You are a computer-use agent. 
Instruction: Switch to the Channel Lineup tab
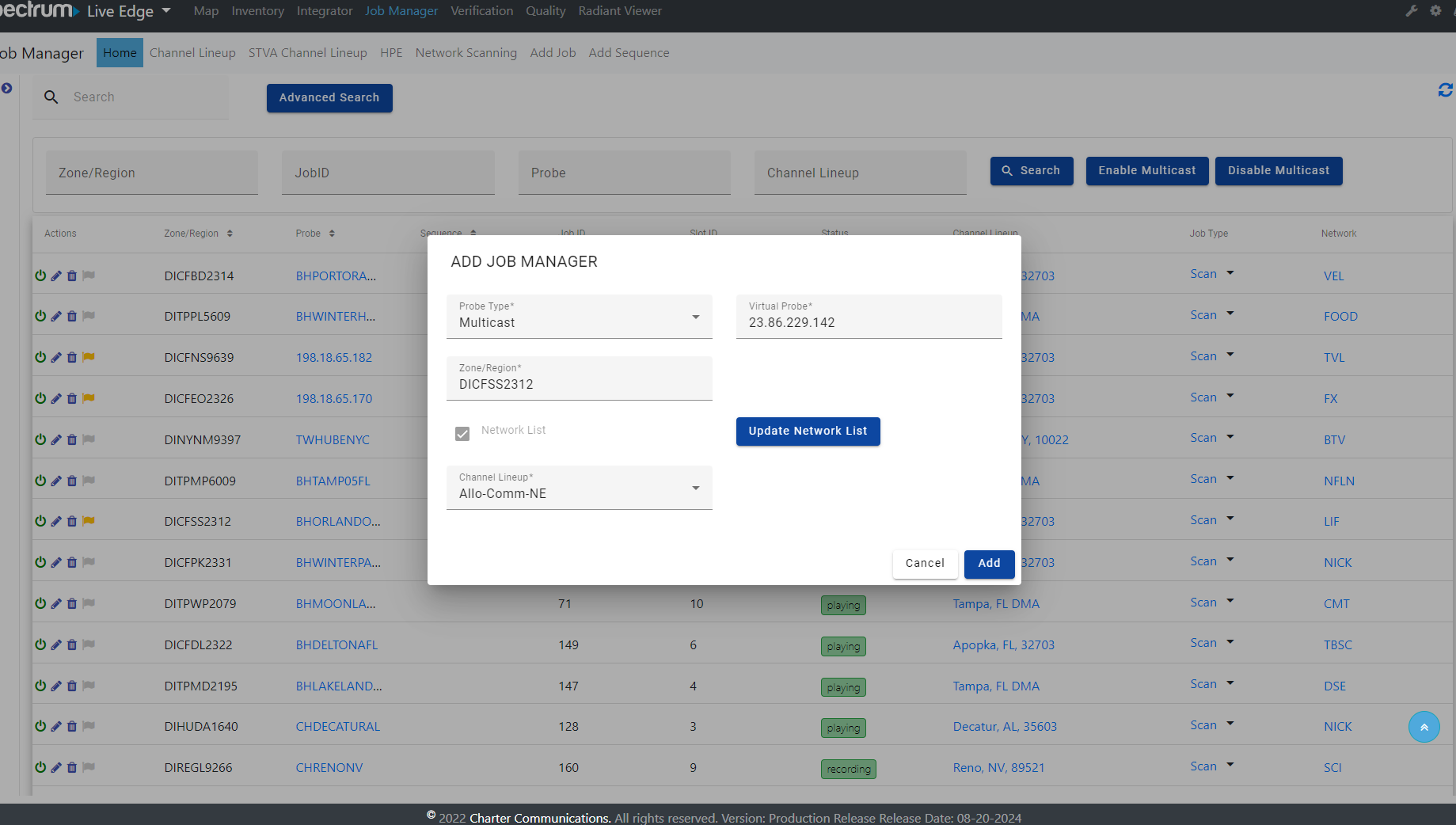[192, 53]
